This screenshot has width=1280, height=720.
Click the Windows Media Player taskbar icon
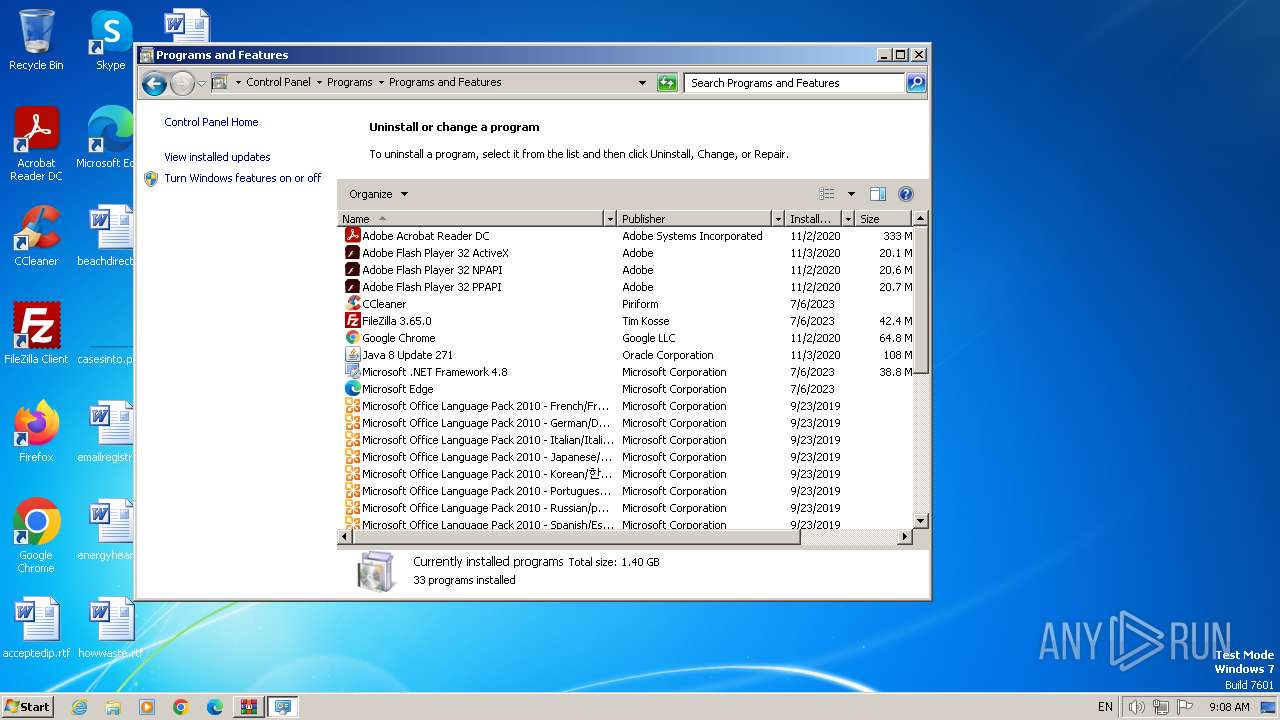147,707
